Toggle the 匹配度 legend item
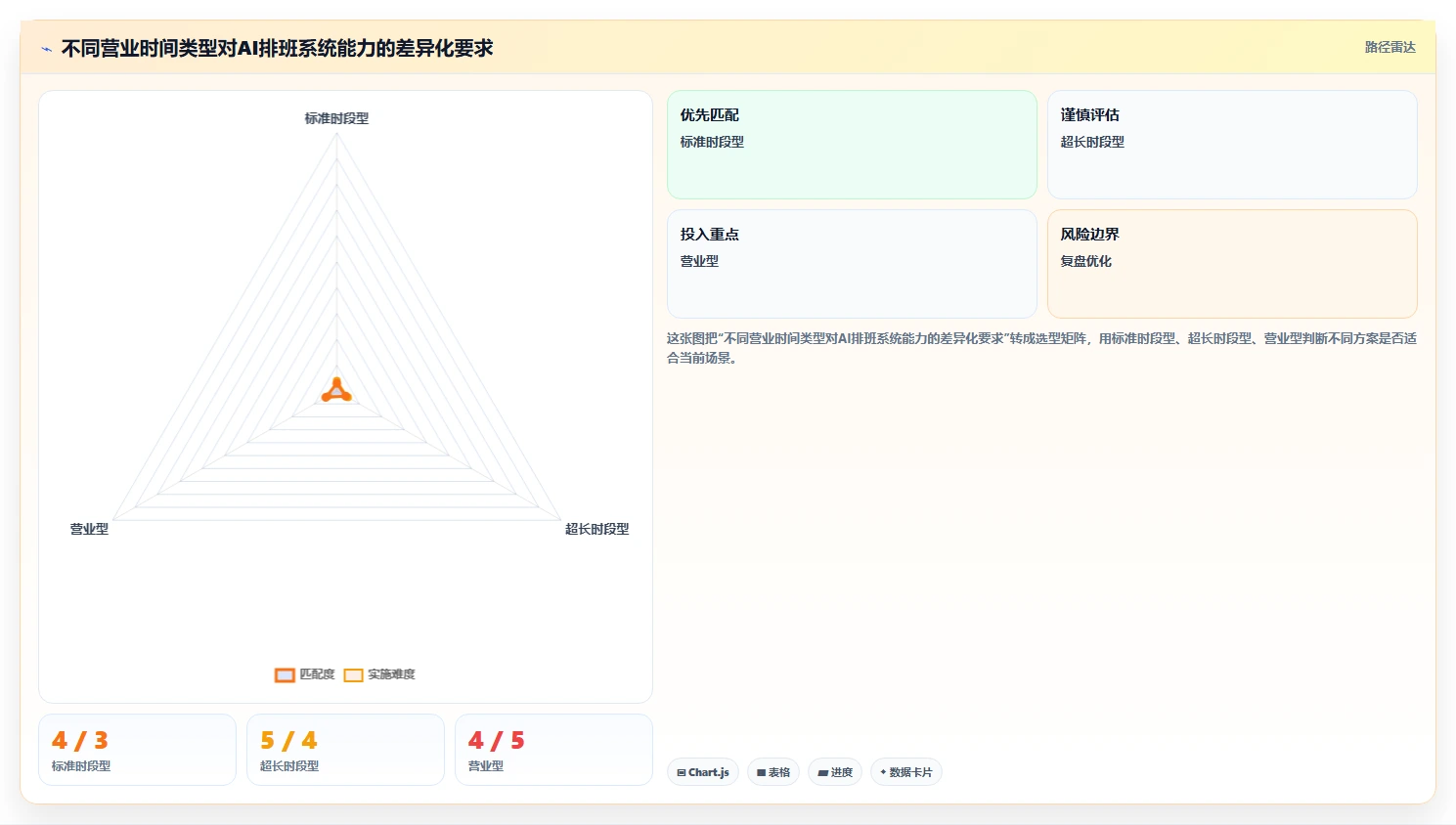Viewport: 1456px width, 825px height. click(x=305, y=674)
